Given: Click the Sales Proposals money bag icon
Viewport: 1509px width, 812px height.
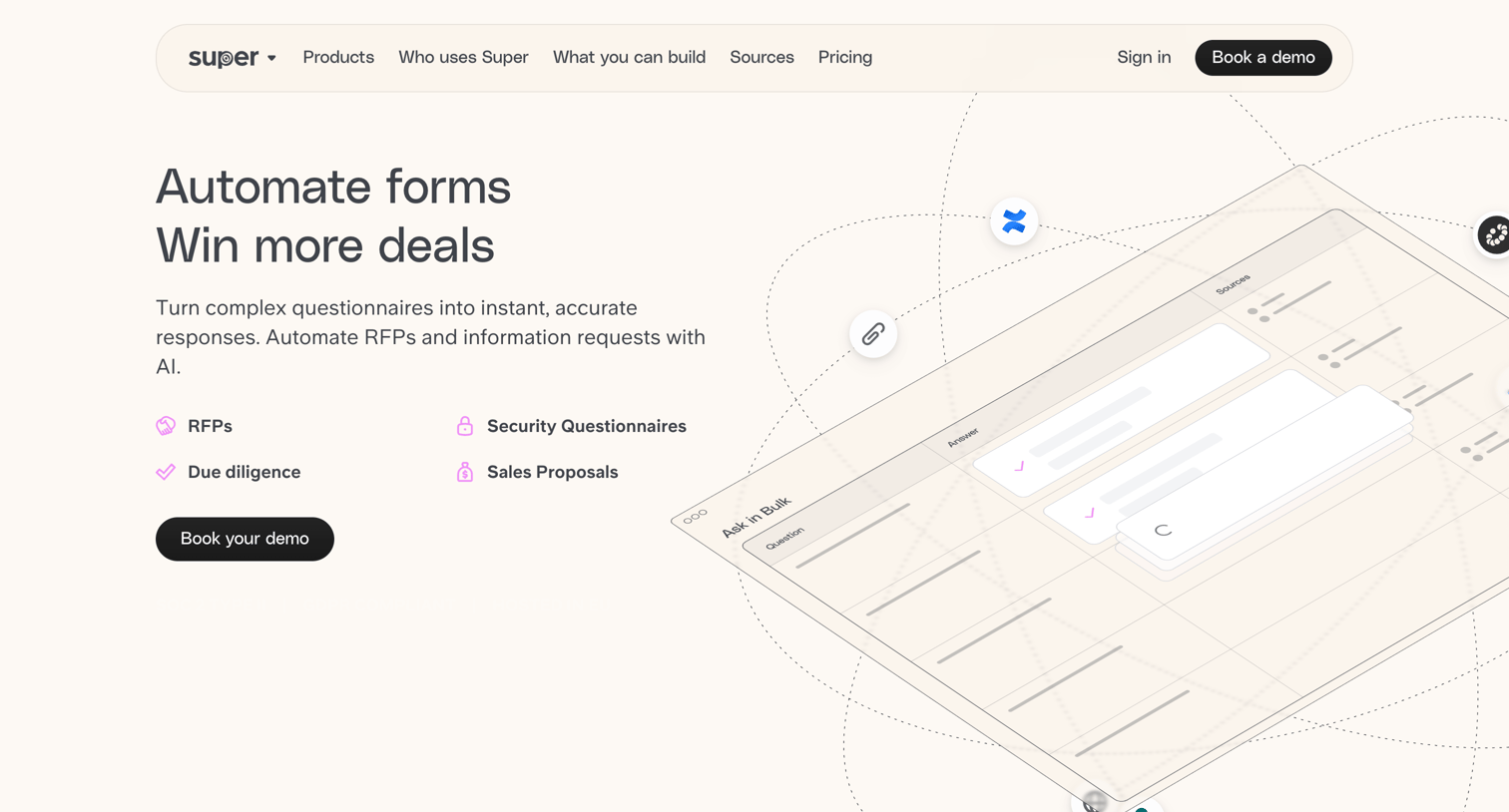Looking at the screenshot, I should 465,472.
